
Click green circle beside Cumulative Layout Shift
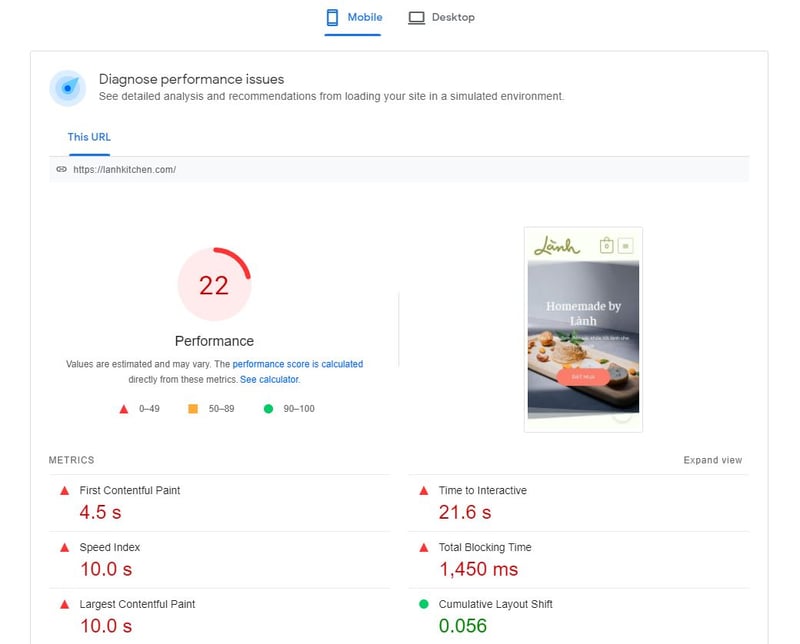tap(424, 604)
